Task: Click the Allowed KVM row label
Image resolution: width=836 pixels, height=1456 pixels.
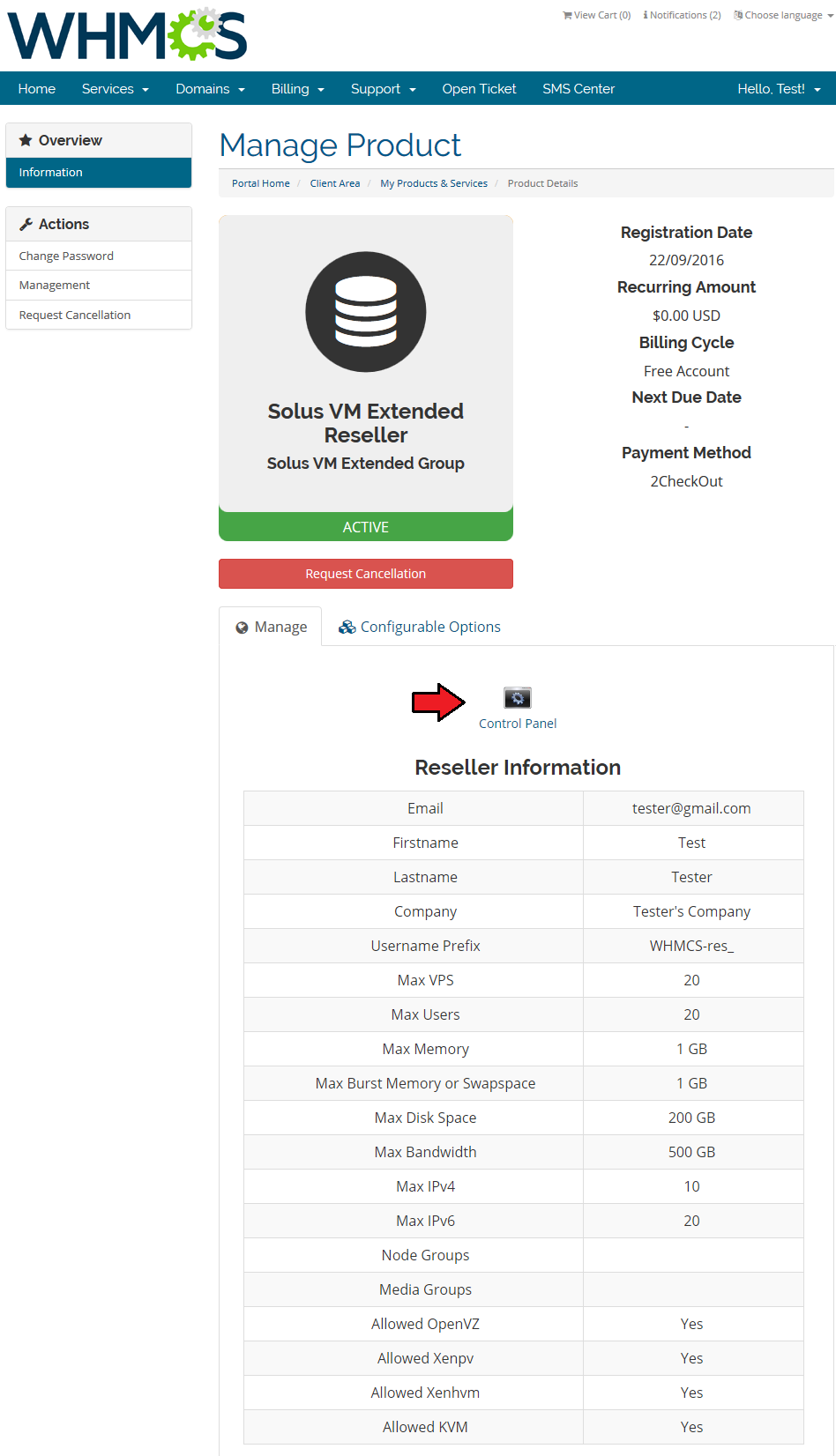Action: click(x=426, y=1427)
